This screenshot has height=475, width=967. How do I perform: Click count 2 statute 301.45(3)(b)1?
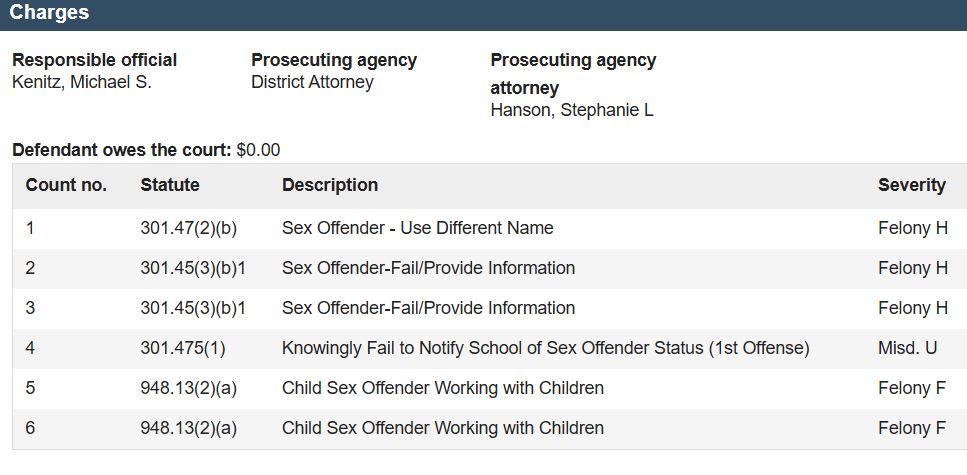(192, 268)
